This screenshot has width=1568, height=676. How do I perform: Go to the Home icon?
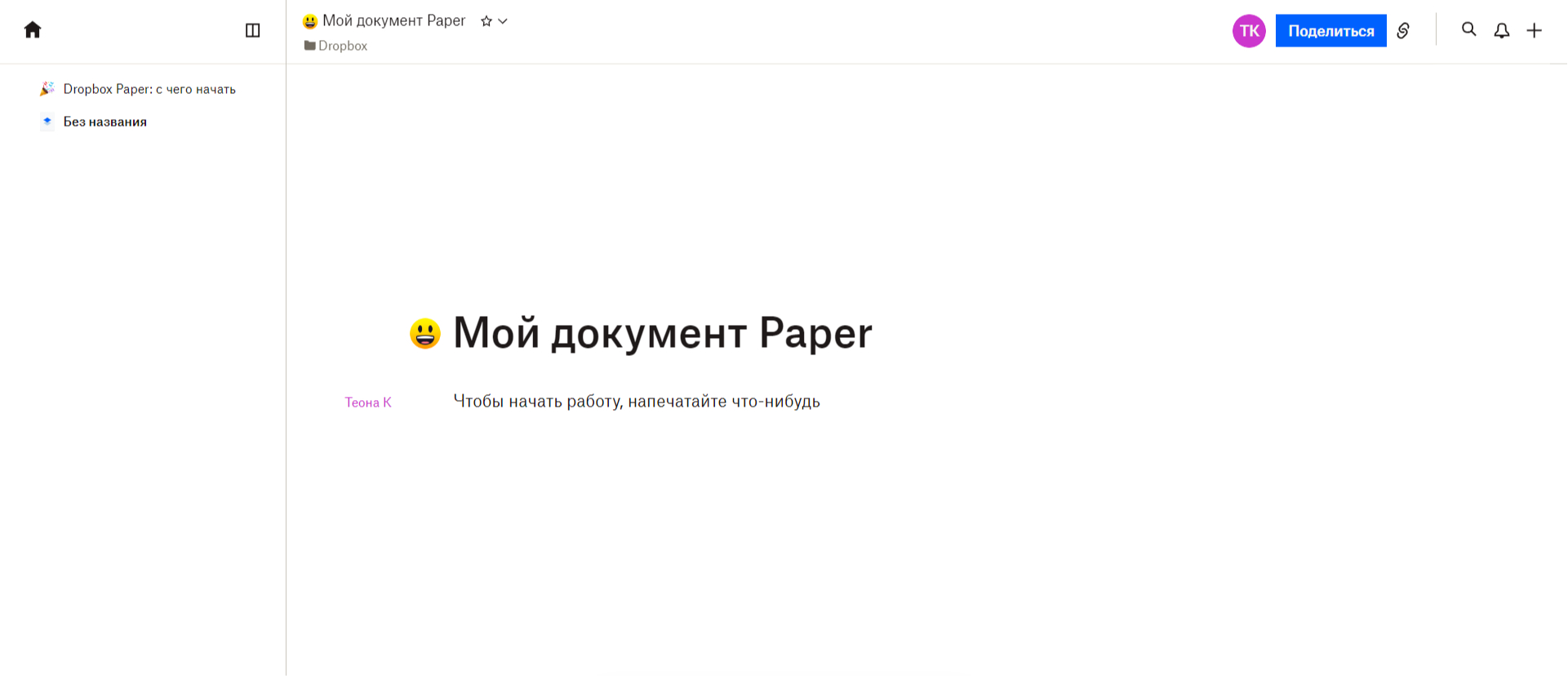(33, 30)
